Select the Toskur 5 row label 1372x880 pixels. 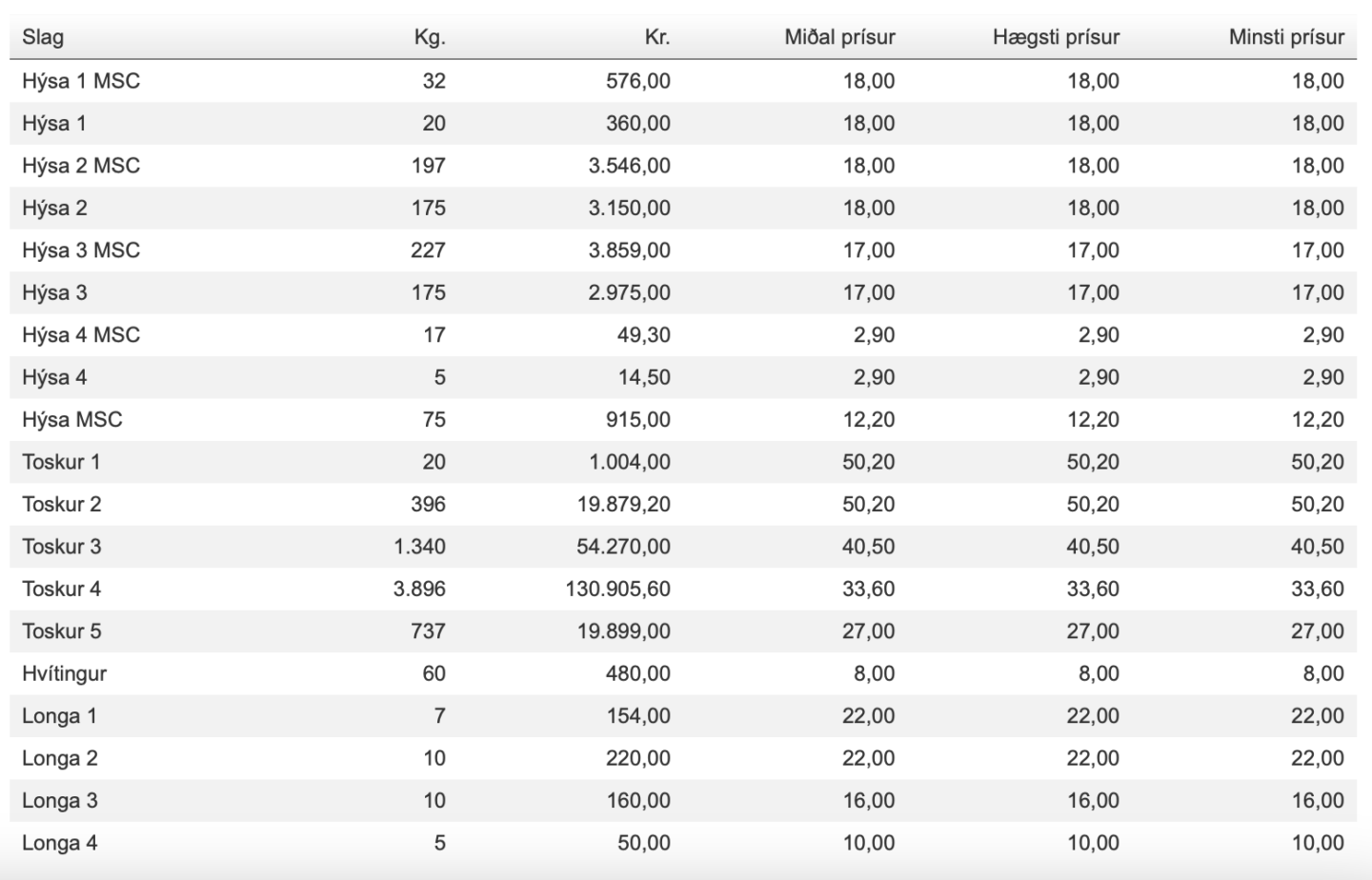[x=62, y=631]
